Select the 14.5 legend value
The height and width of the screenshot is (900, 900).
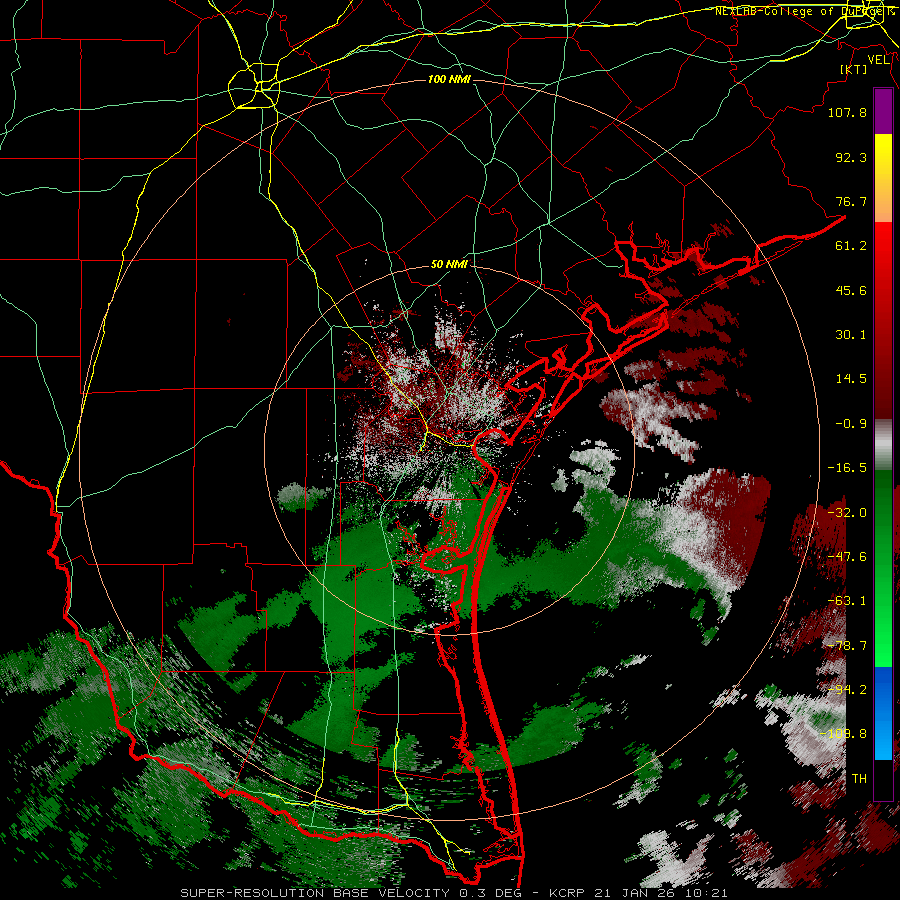[851, 379]
